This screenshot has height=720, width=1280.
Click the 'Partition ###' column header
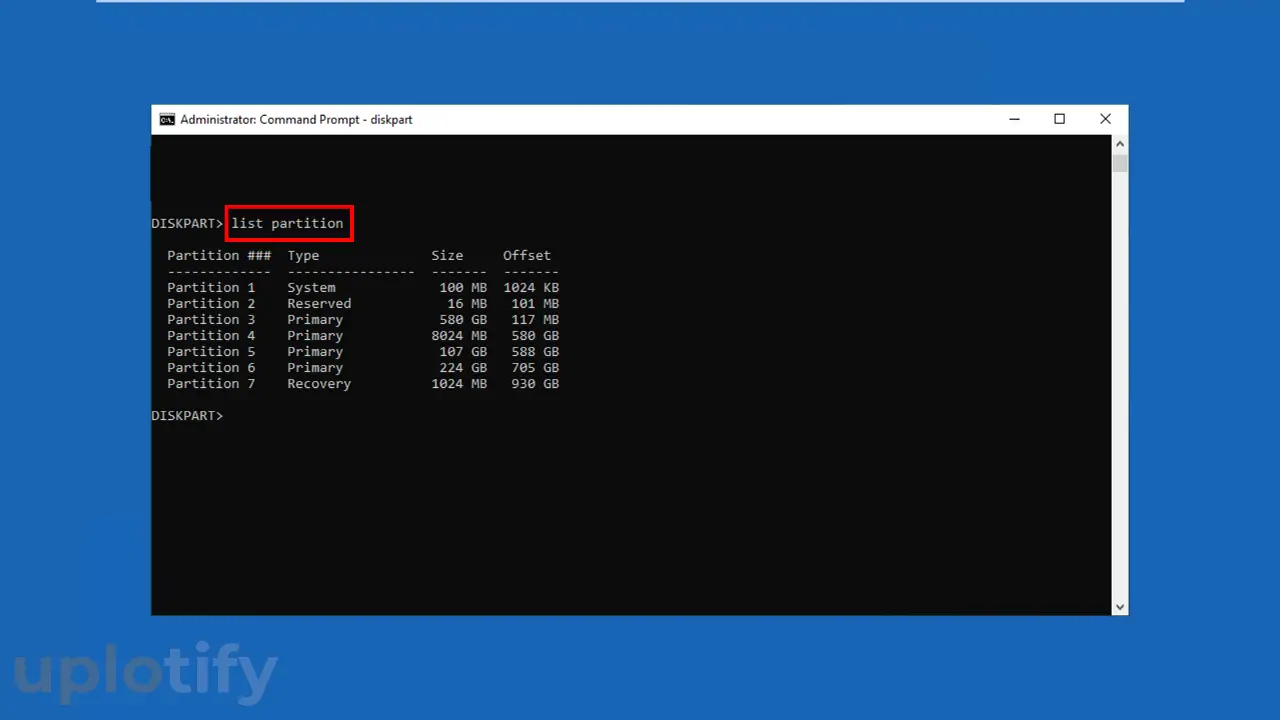point(219,255)
